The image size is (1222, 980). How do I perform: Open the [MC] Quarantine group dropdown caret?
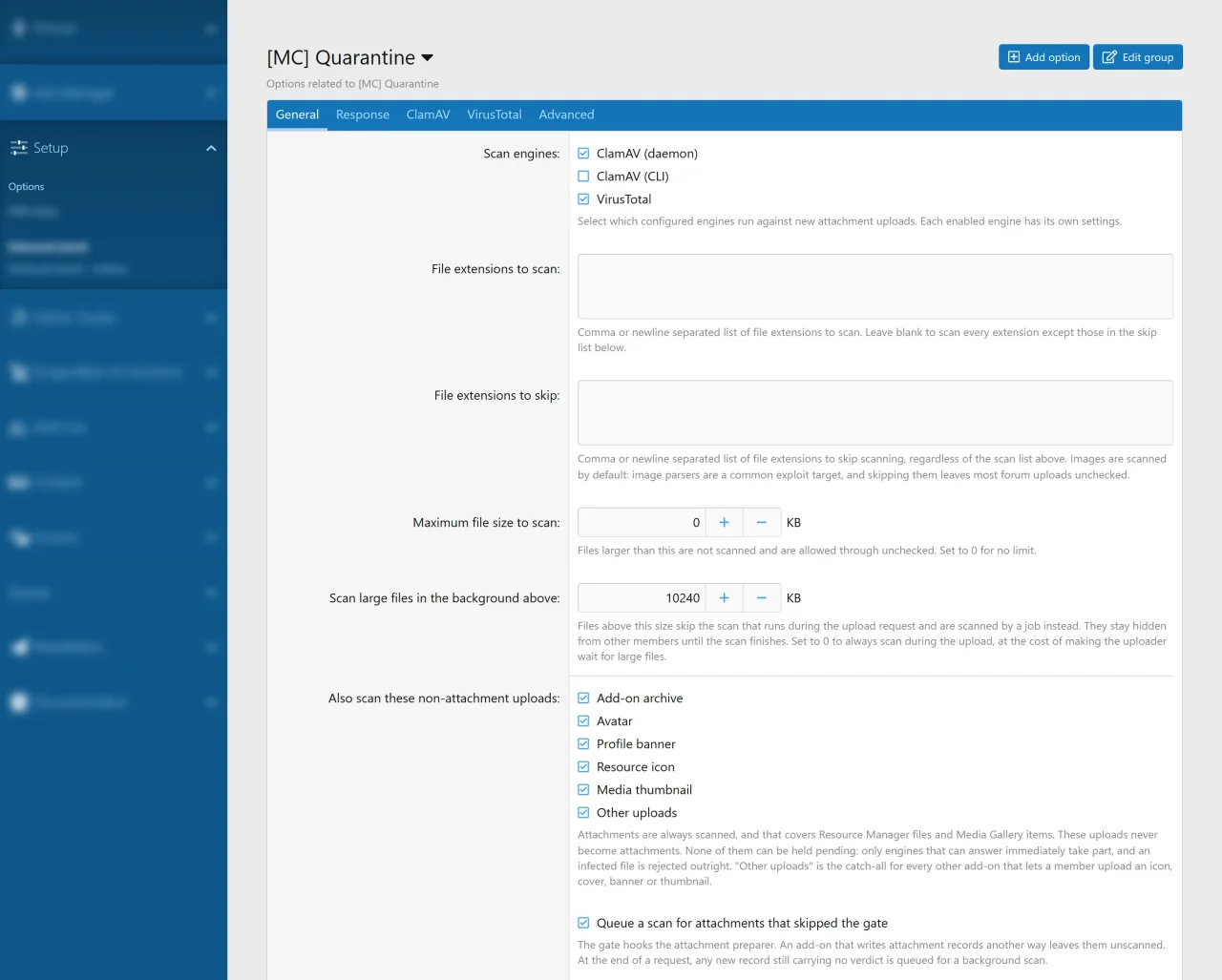pos(427,58)
